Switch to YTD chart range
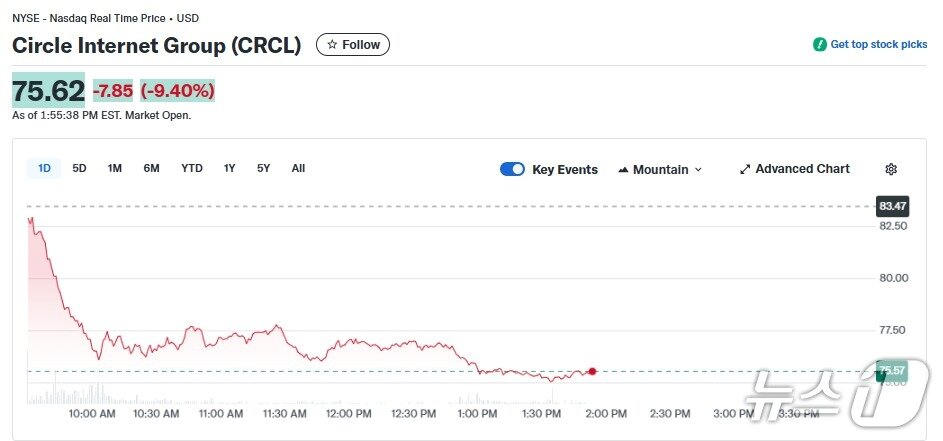Screen dimensions: 943x441 (192, 168)
